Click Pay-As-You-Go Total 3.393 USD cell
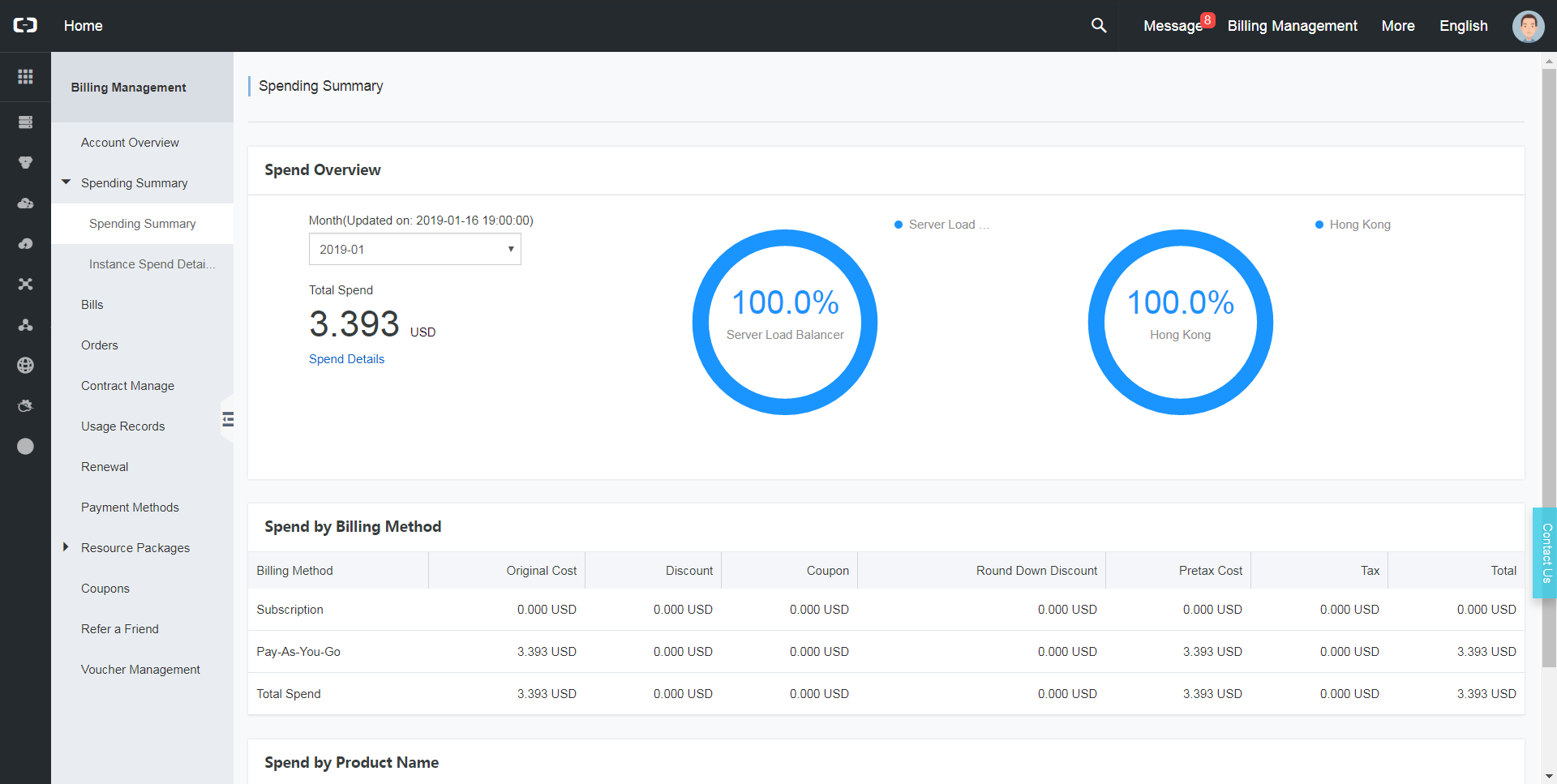 (x=1486, y=652)
